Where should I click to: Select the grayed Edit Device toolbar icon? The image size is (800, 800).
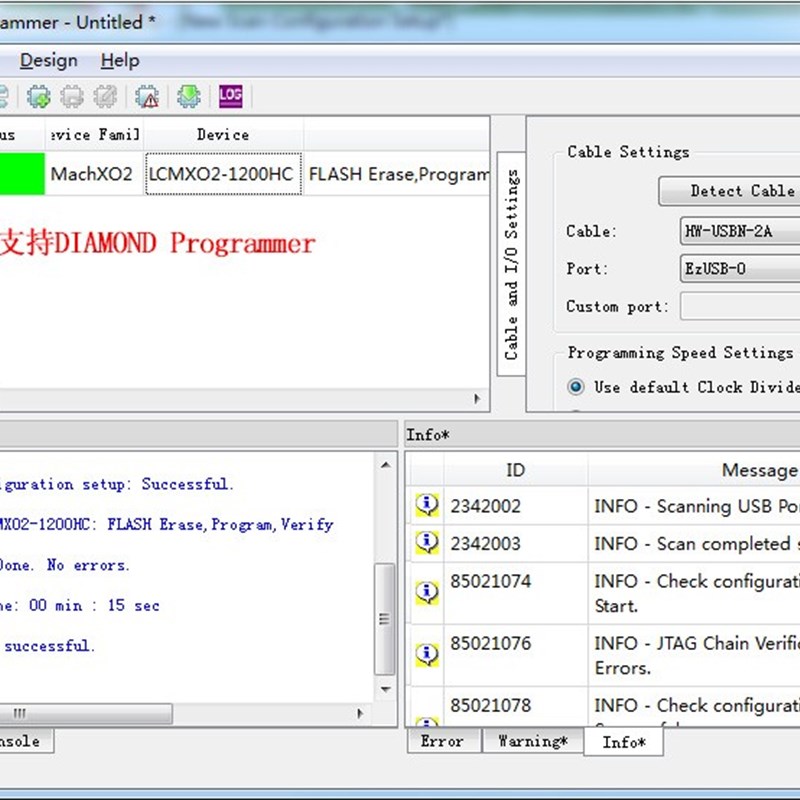[x=108, y=95]
